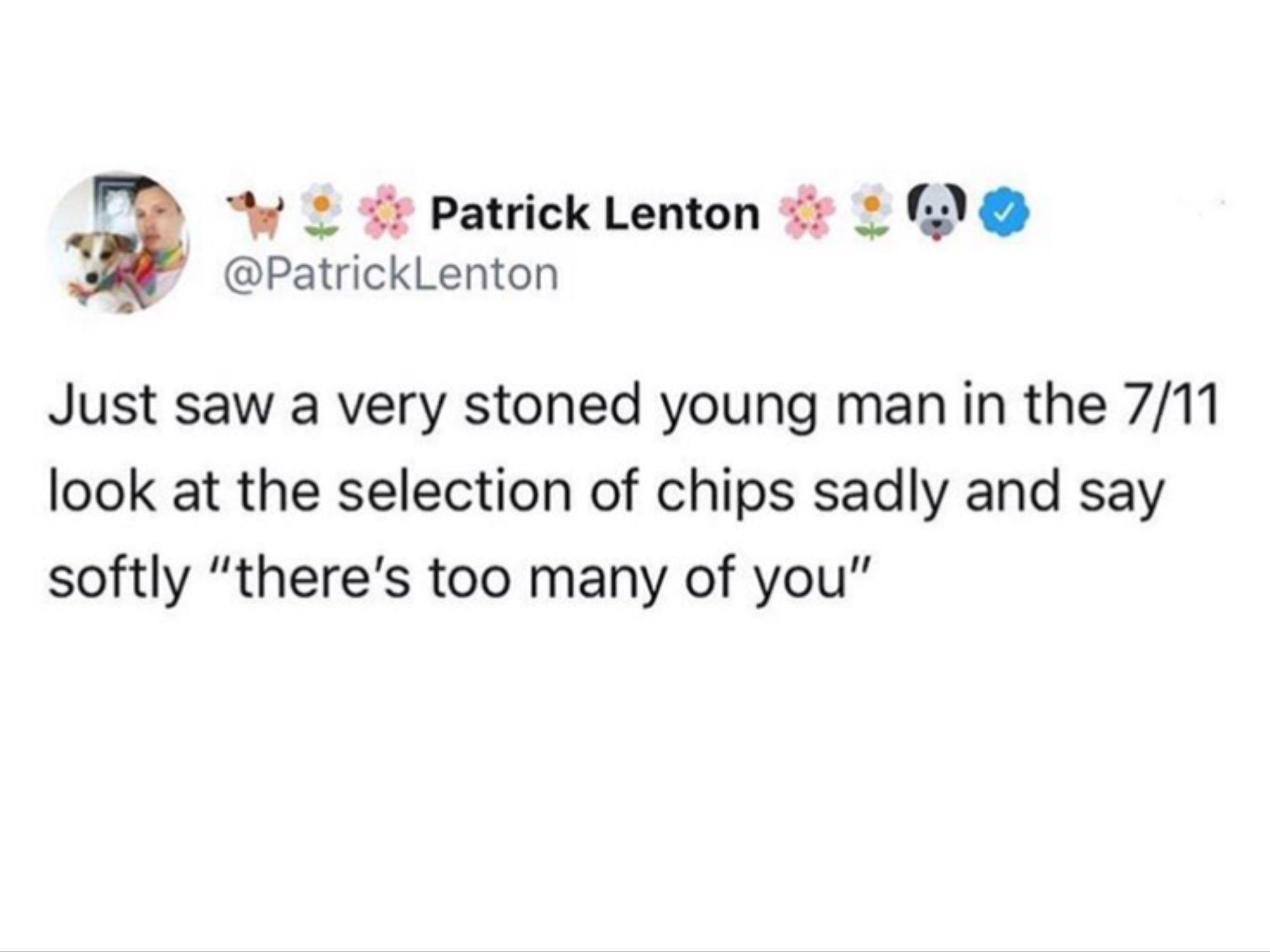The width and height of the screenshot is (1270, 952).
Task: Click the word "sadly" in the tweet
Action: (x=878, y=494)
